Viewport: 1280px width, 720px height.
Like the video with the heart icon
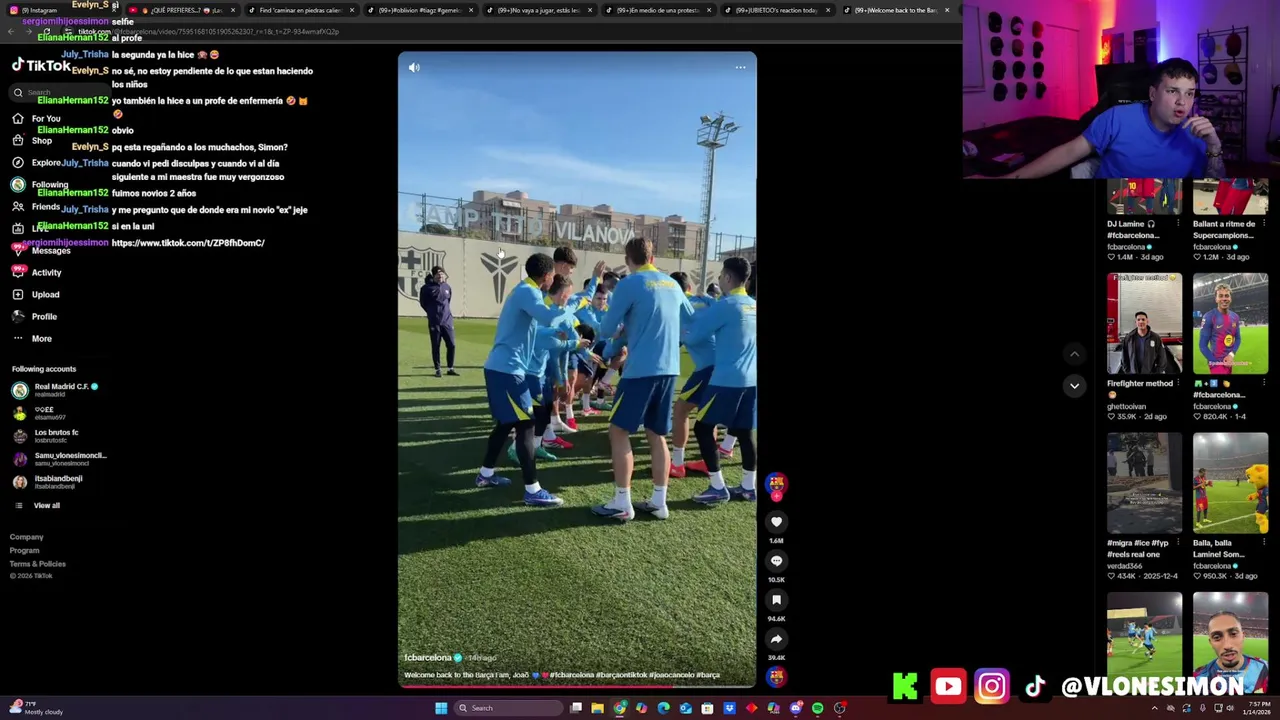tap(776, 522)
